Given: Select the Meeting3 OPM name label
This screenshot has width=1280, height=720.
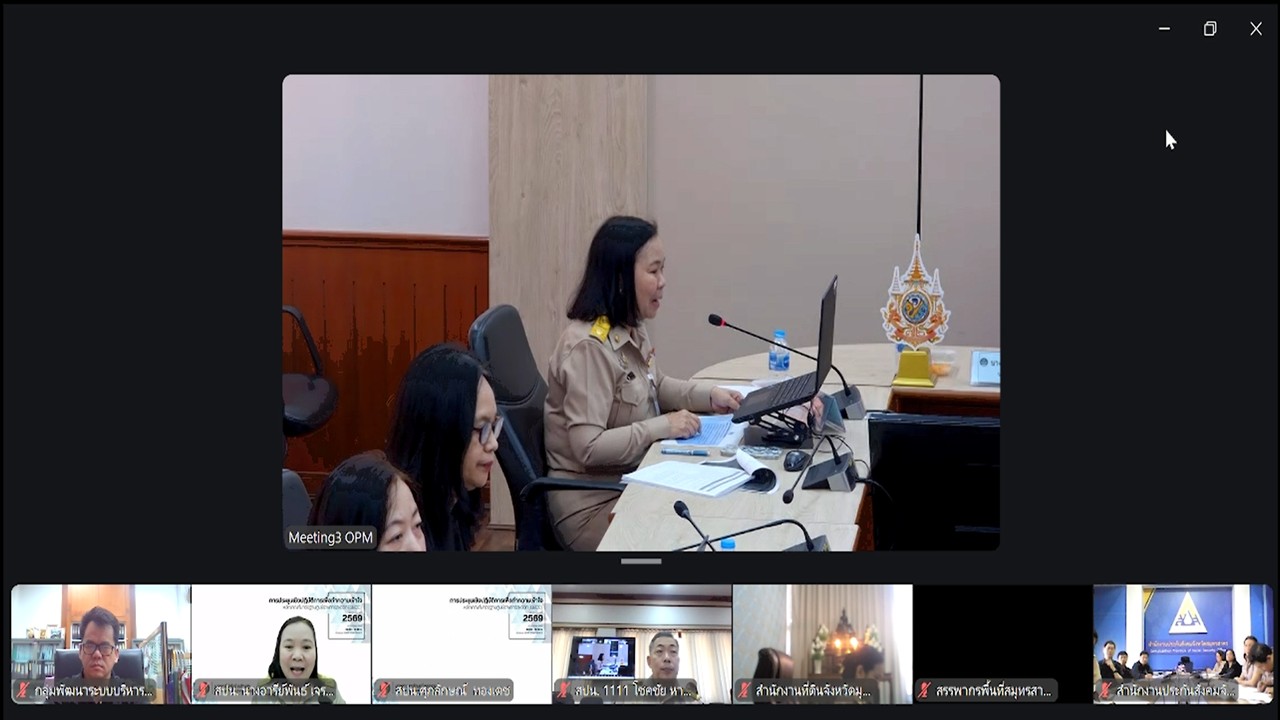Looking at the screenshot, I should click(x=330, y=537).
